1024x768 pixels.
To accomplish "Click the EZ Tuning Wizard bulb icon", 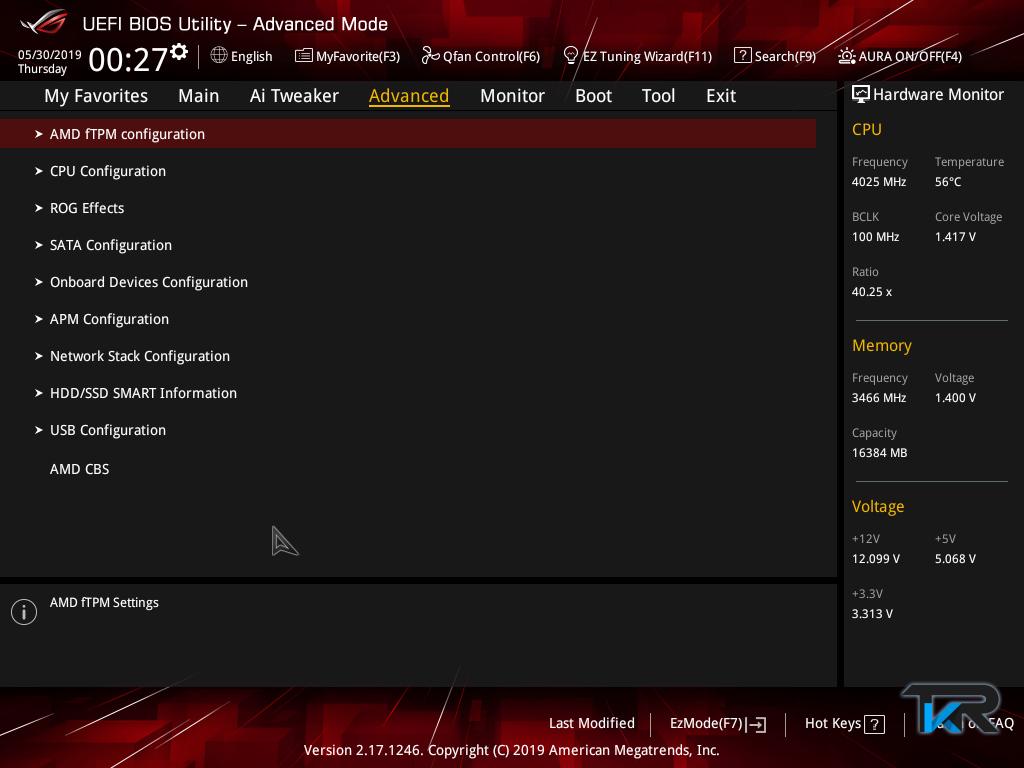I will pos(570,56).
